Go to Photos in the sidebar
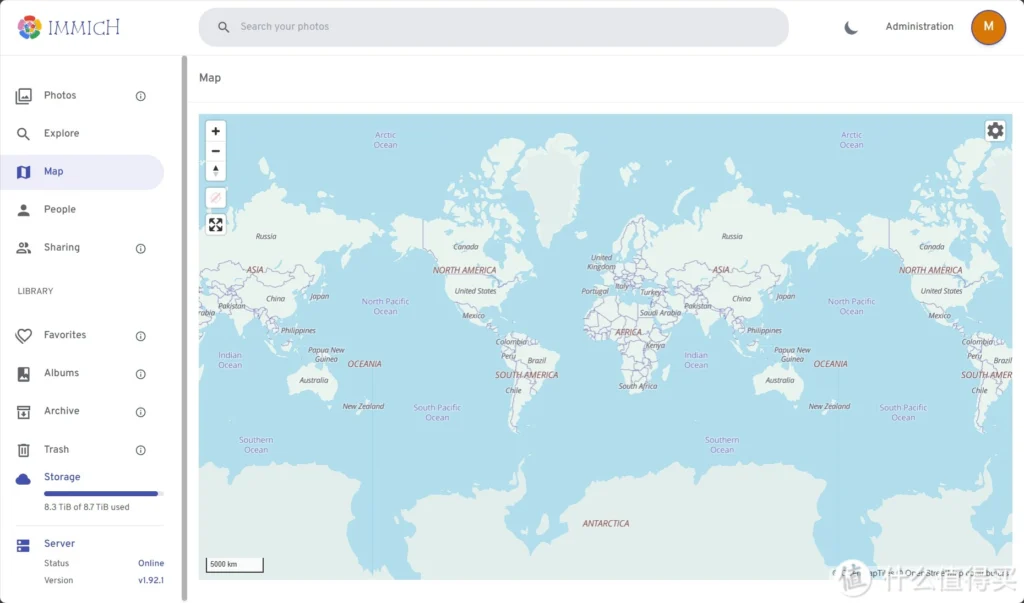The height and width of the screenshot is (603, 1024). coord(60,96)
